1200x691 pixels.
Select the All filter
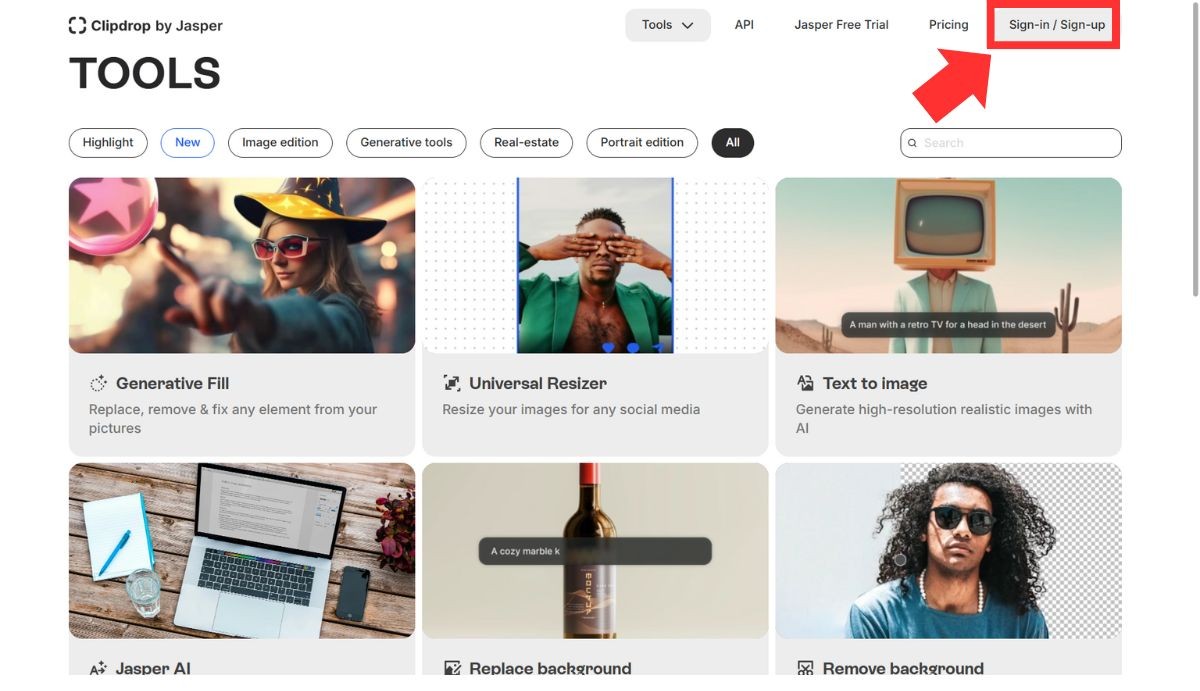733,142
